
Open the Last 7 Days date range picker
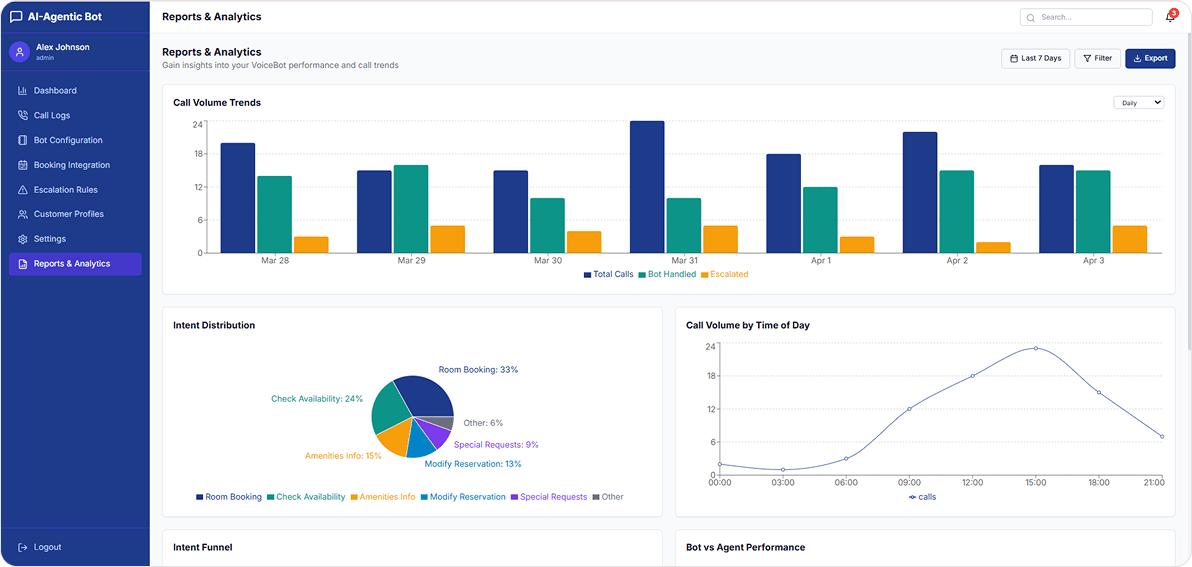pyautogui.click(x=1035, y=59)
